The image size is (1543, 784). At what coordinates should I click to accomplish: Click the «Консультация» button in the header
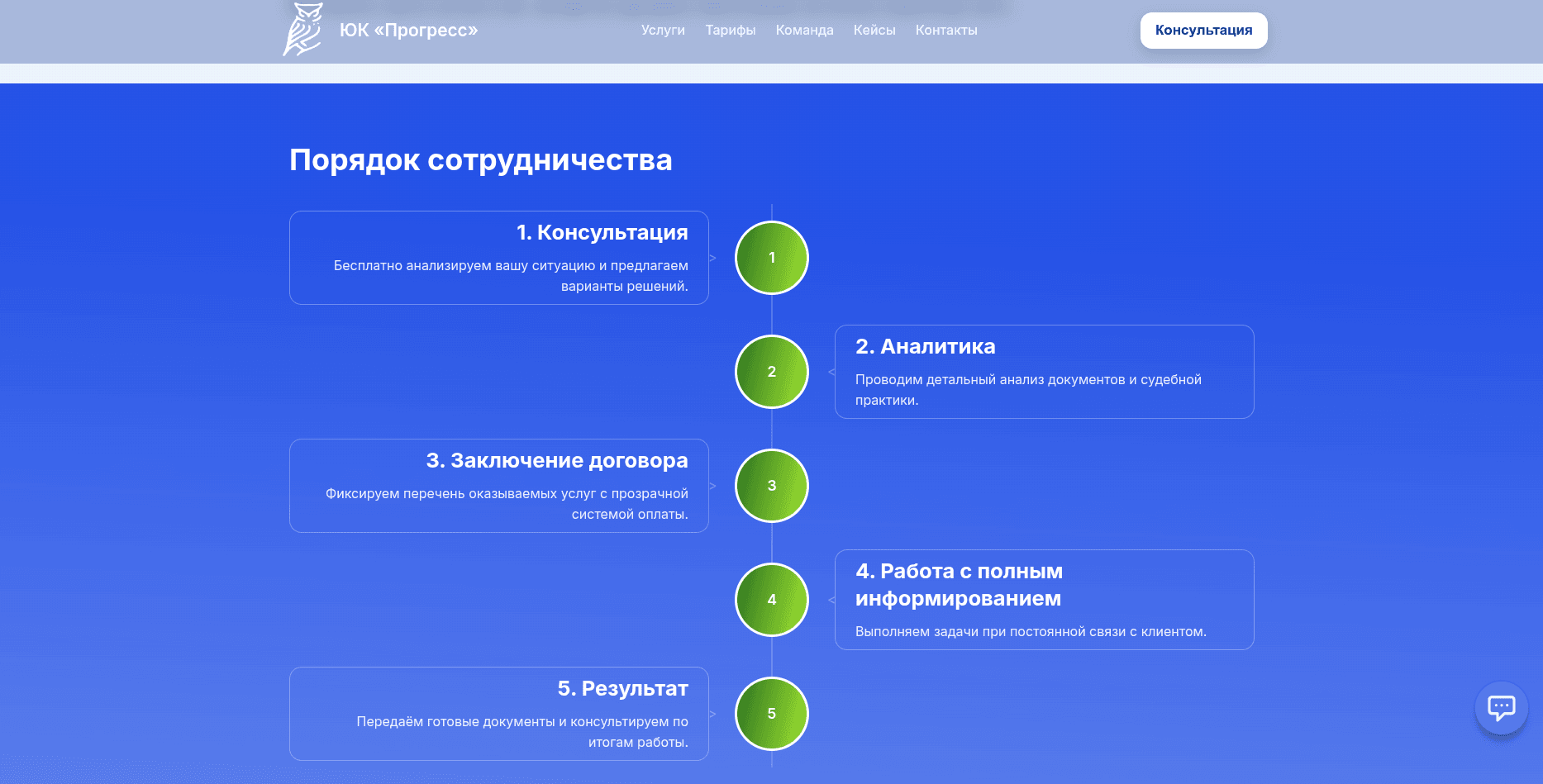[1203, 30]
